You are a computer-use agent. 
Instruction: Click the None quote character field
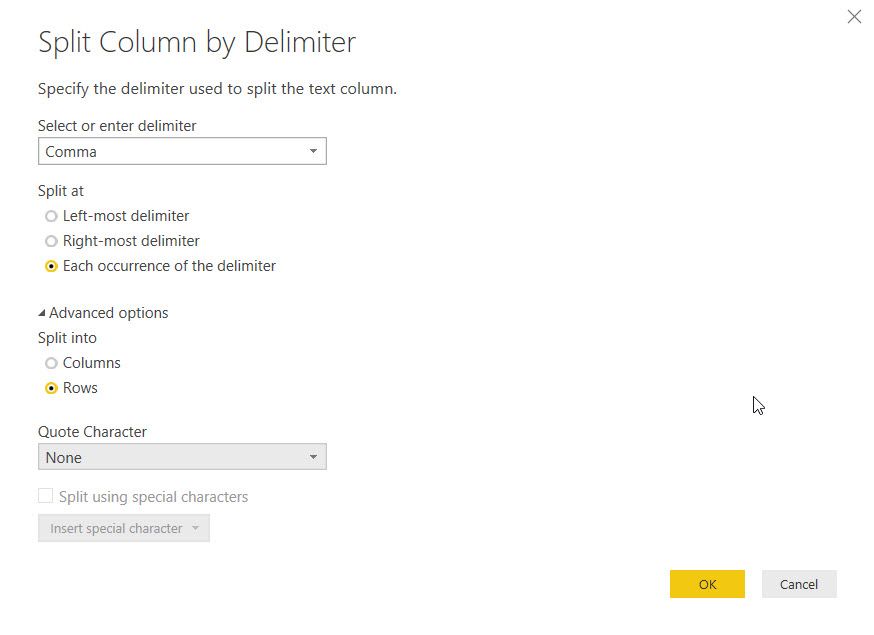(182, 457)
